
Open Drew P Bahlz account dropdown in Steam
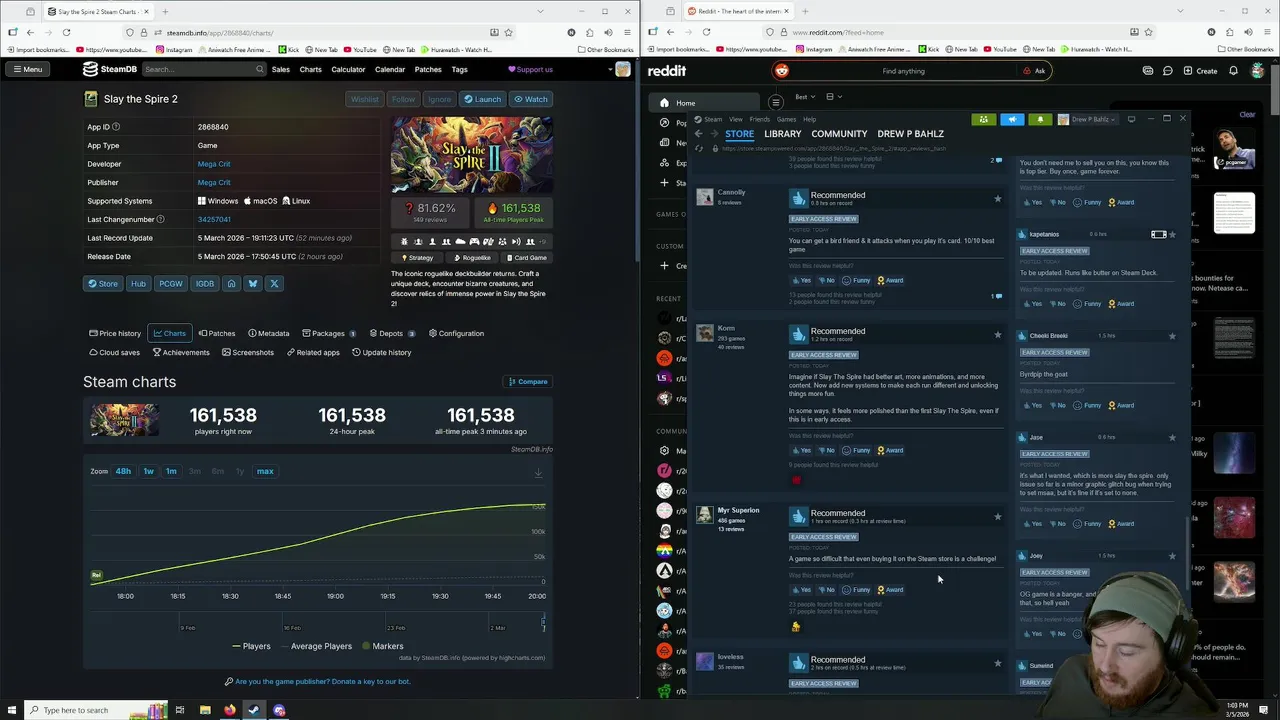[1086, 119]
